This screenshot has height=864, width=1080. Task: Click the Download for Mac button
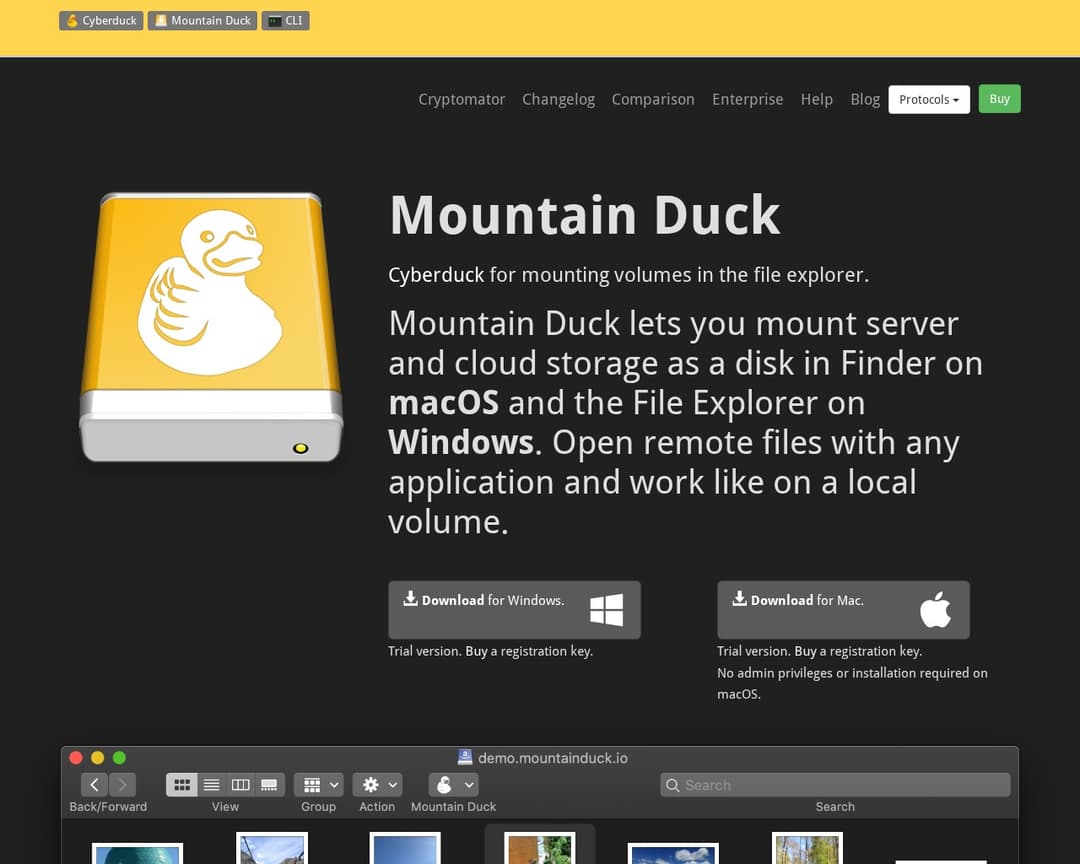point(843,610)
